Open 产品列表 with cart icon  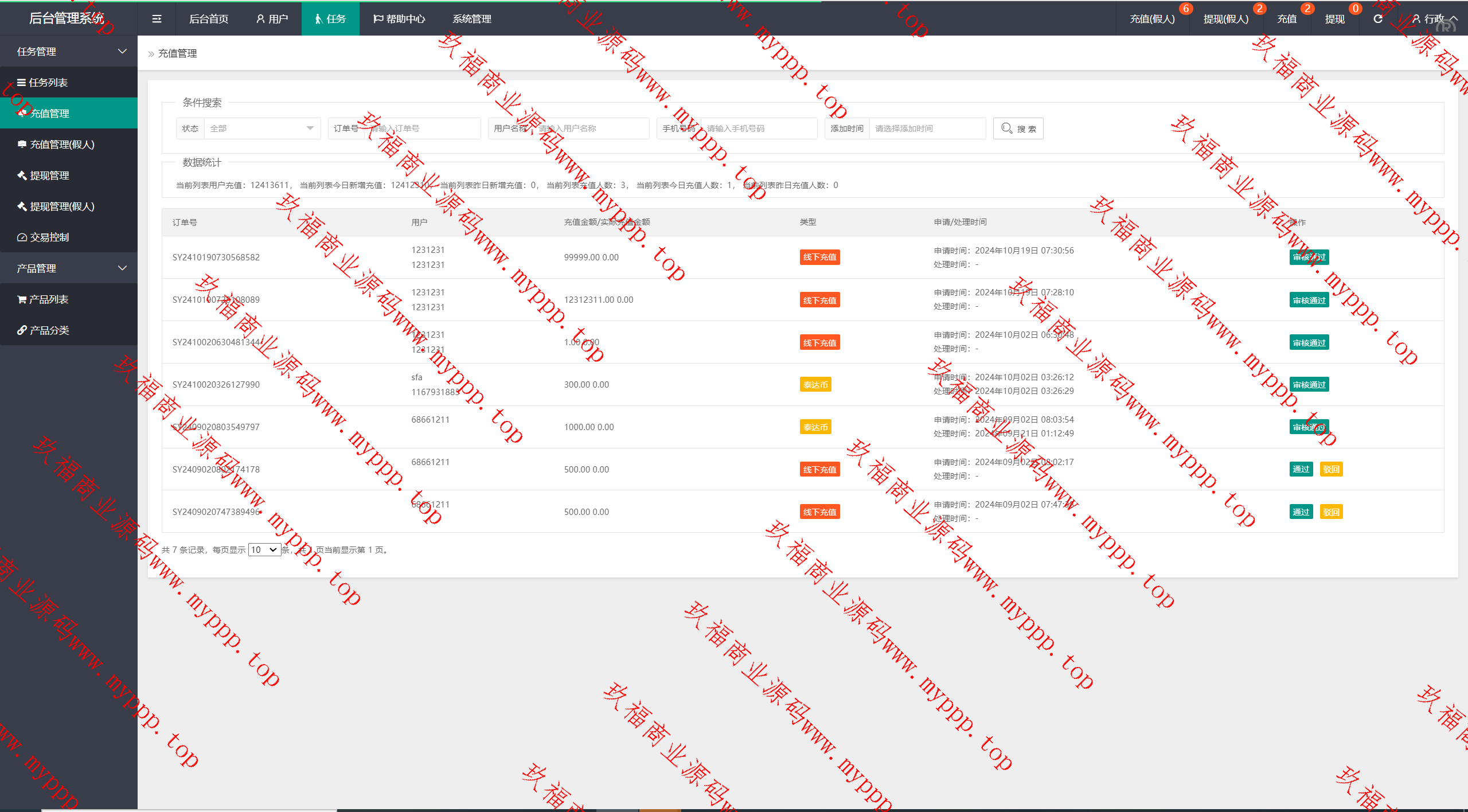tap(49, 299)
